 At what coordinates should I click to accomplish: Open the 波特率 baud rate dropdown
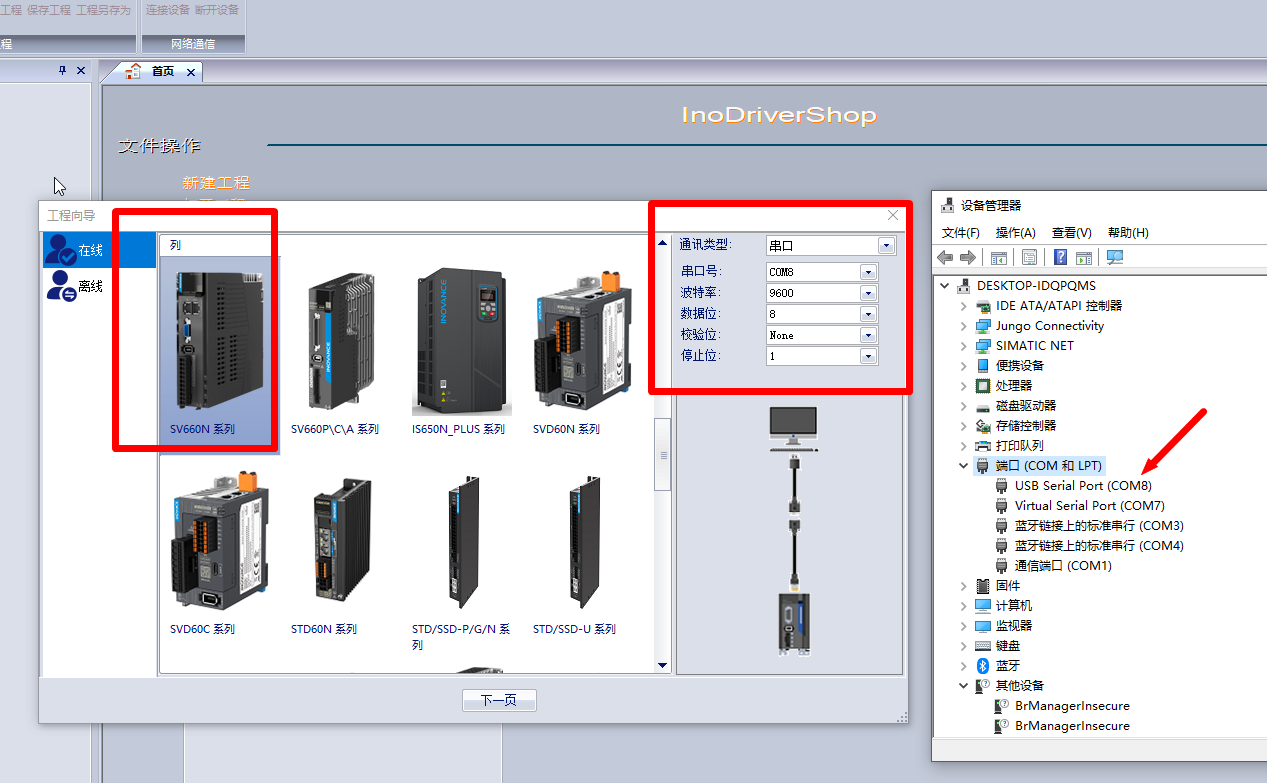click(x=867, y=293)
